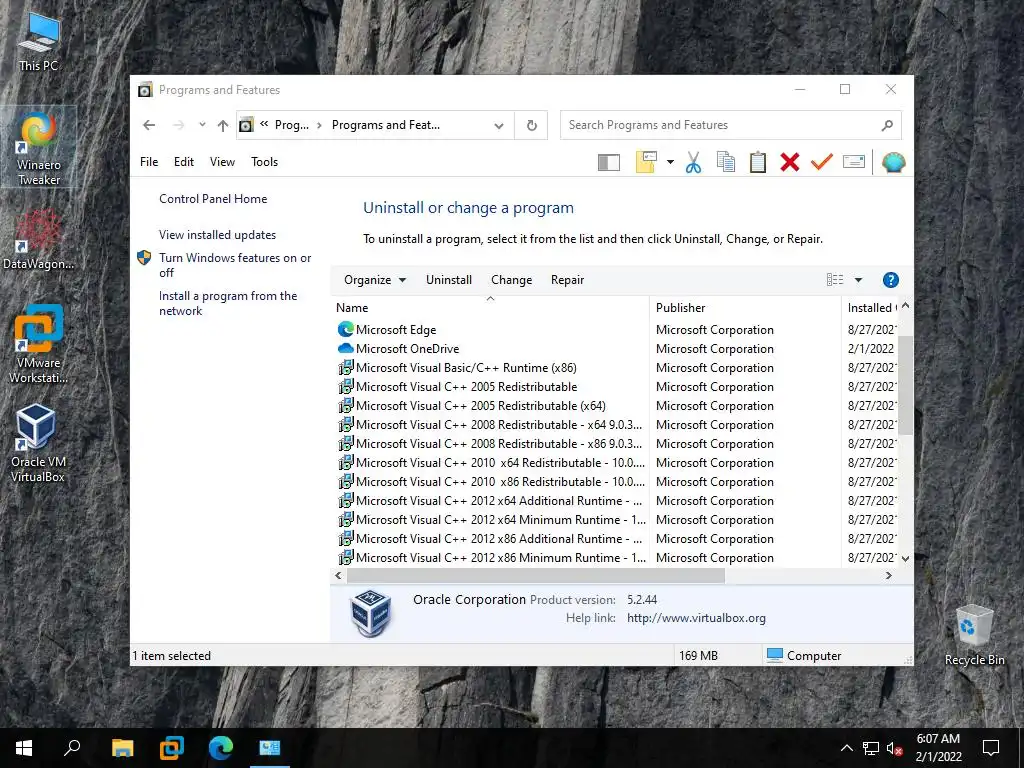The image size is (1024, 768).
Task: Open the View menu
Action: tap(222, 162)
